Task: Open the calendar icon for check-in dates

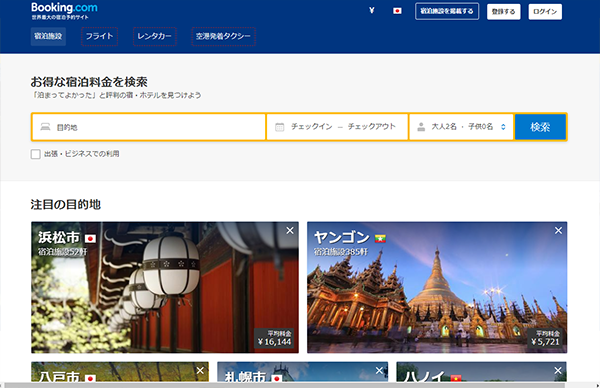Action: click(x=280, y=127)
